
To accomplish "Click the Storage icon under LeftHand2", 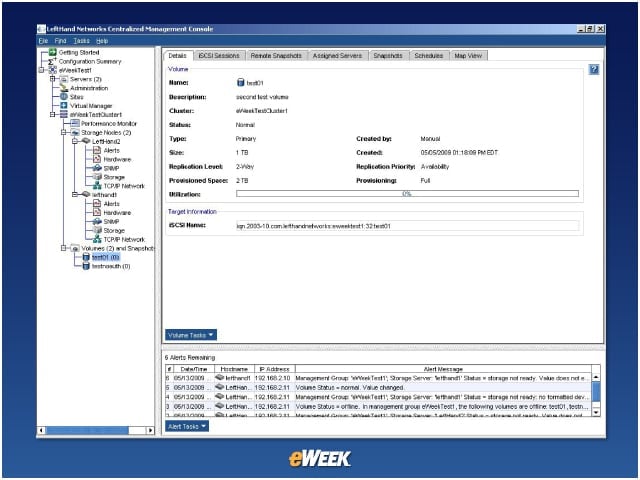I will [x=97, y=177].
